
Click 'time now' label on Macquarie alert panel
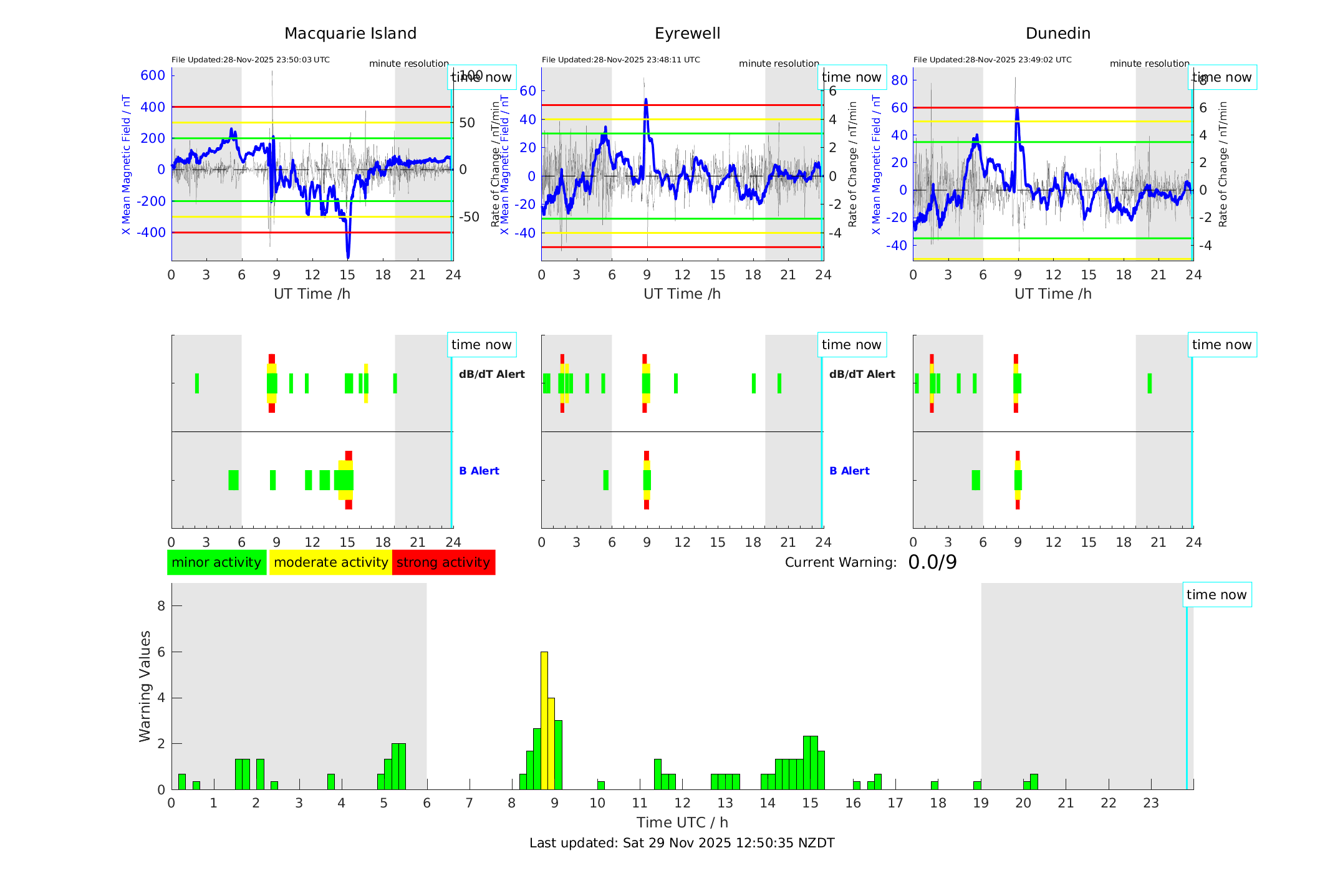tap(481, 345)
